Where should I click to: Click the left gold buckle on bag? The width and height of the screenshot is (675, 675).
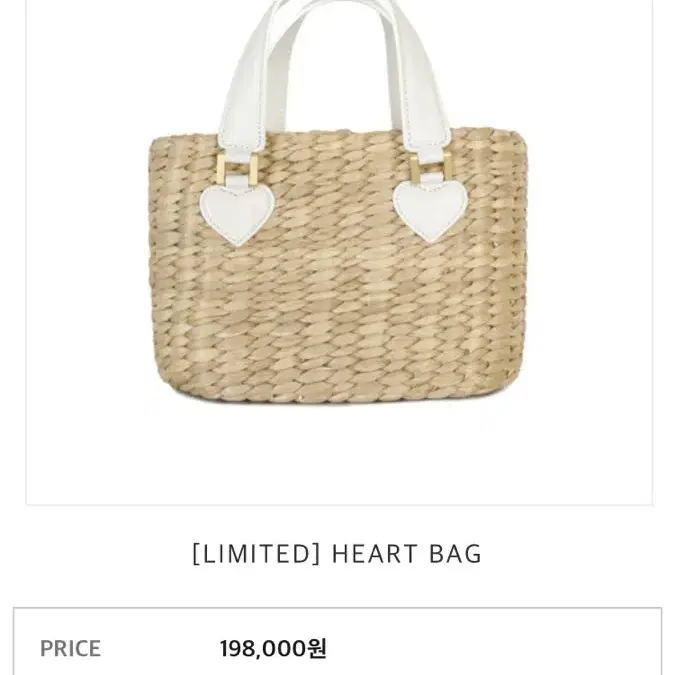point(237,170)
